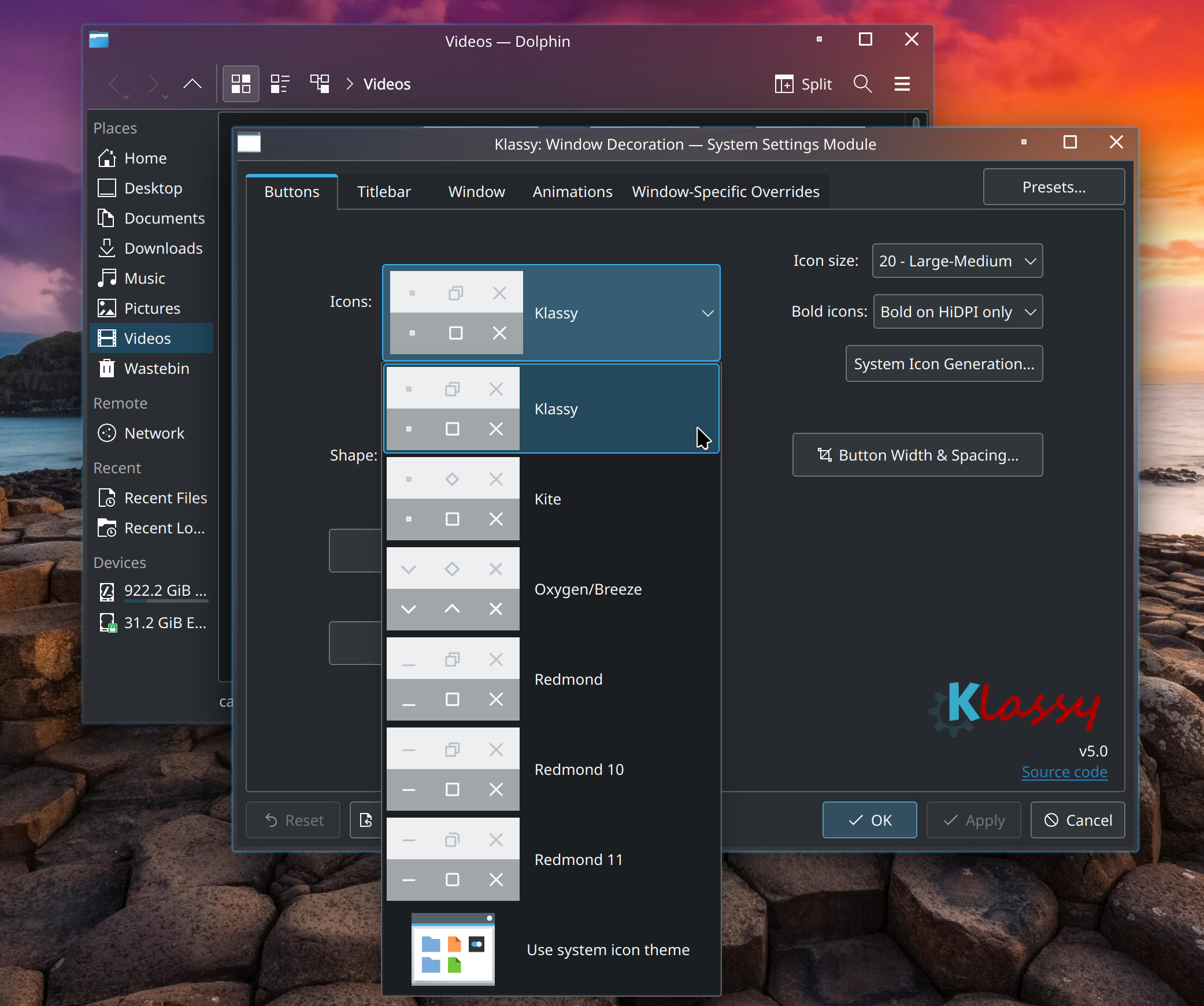Open Window-Specific Overrides tab
Viewport: 1204px width, 1006px height.
(725, 192)
